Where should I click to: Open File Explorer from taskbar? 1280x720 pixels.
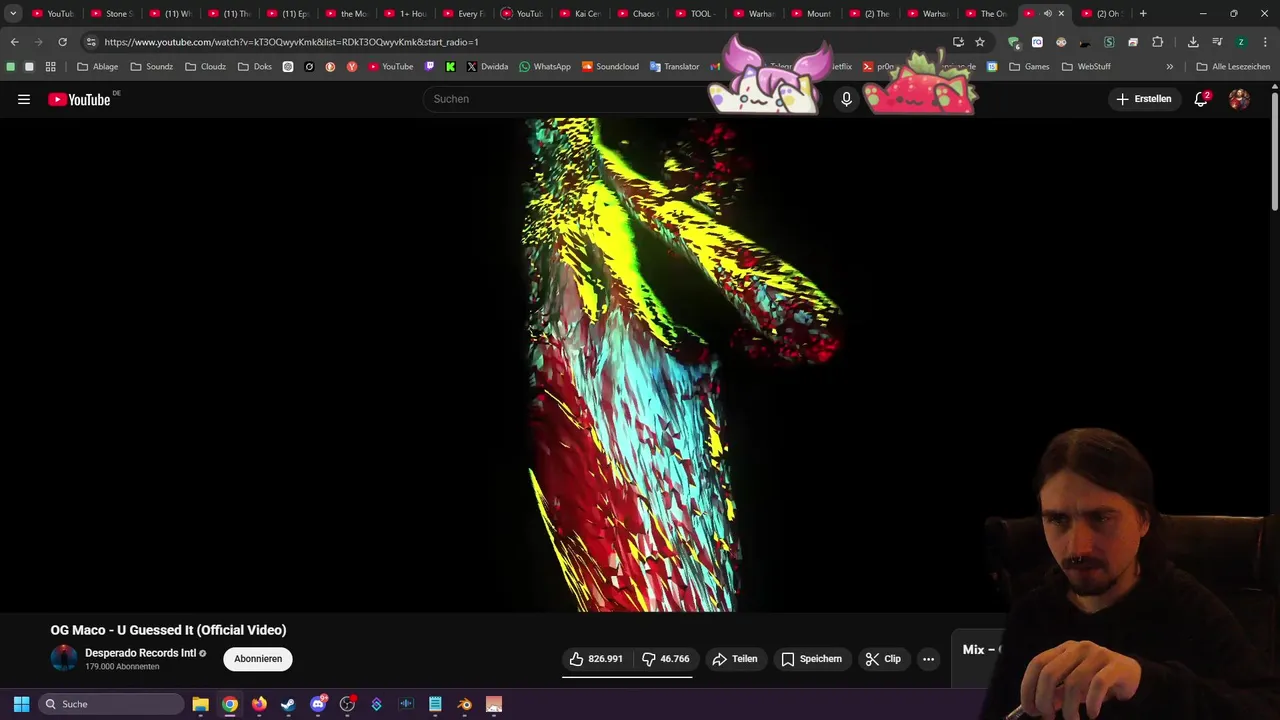pos(200,704)
